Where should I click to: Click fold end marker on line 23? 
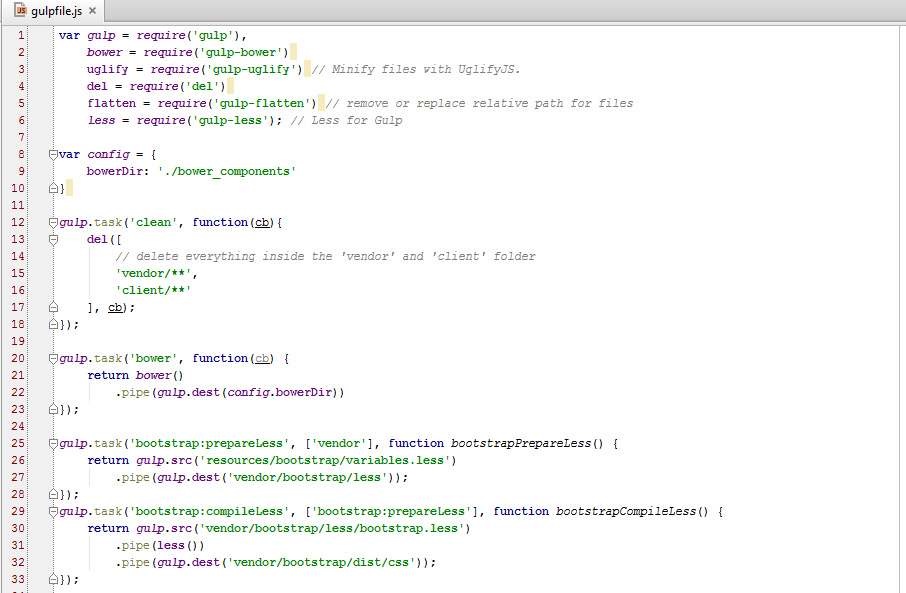click(53, 409)
